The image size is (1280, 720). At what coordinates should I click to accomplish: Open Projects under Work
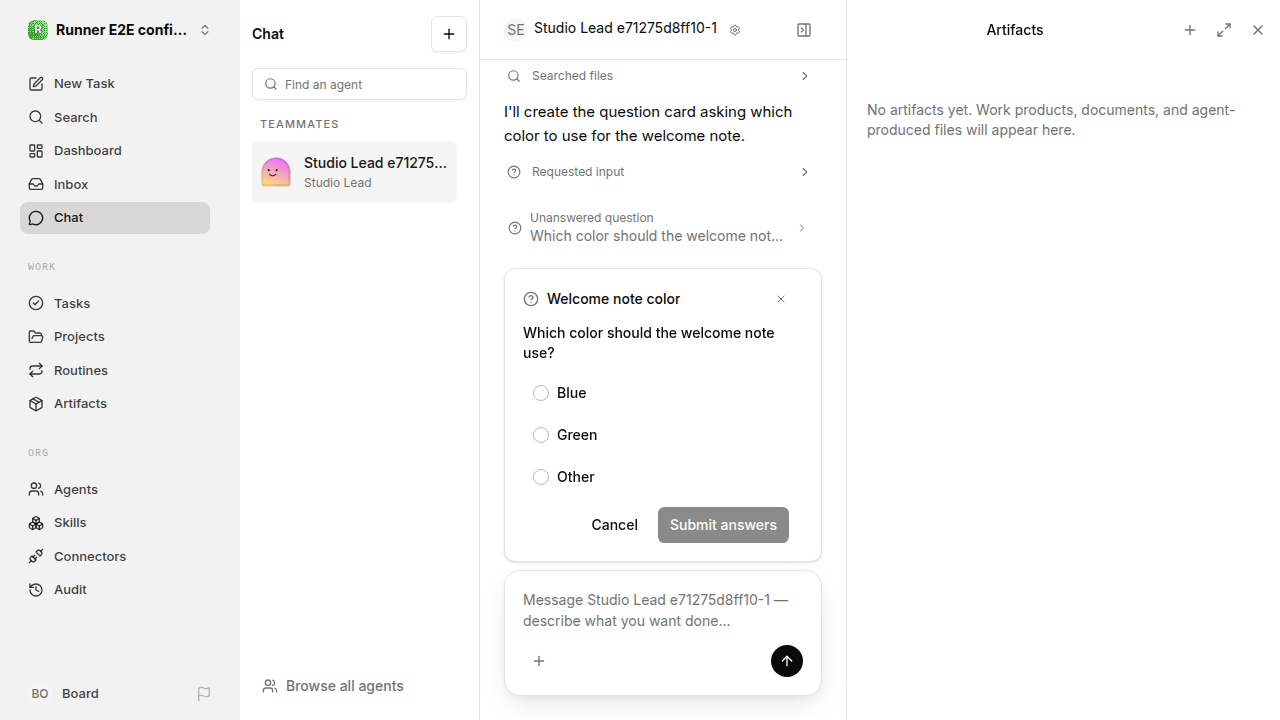pos(115,337)
